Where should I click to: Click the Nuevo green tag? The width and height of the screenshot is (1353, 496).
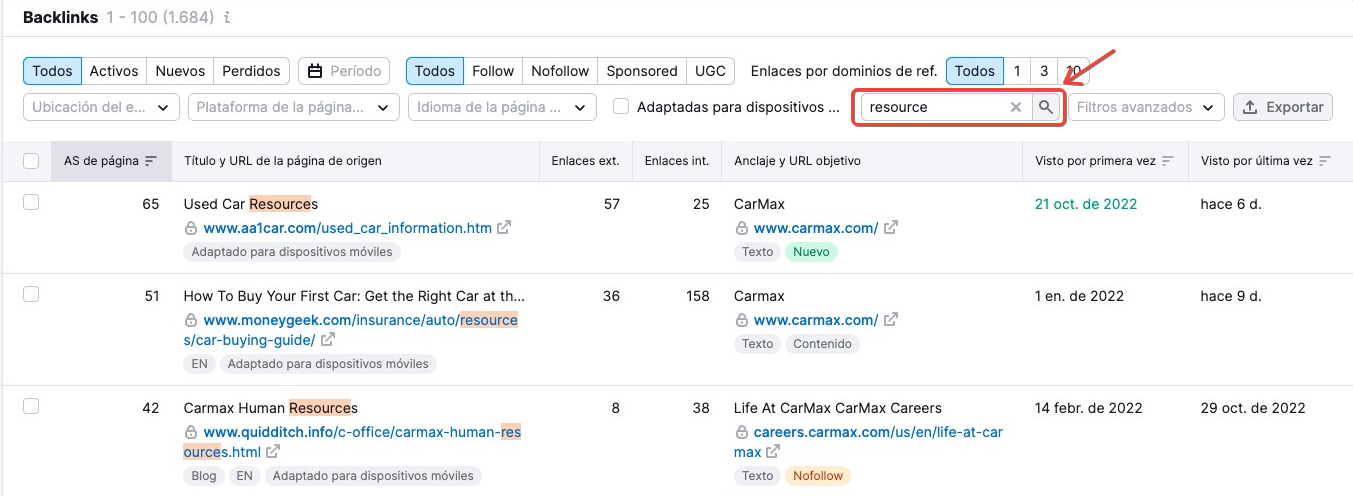coord(811,252)
